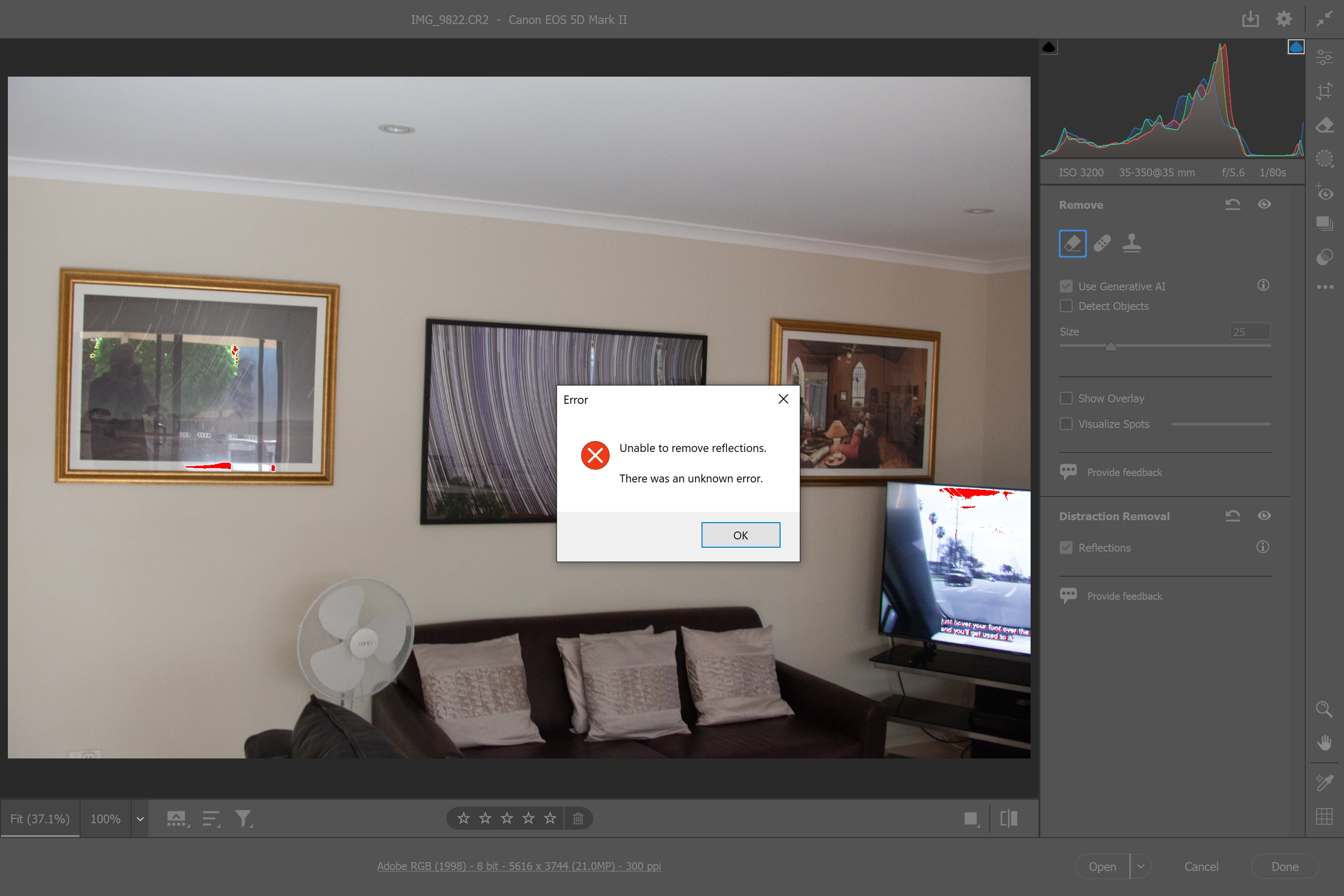The width and height of the screenshot is (1344, 896).
Task: Open the Masking tool icon
Action: [x=1323, y=158]
